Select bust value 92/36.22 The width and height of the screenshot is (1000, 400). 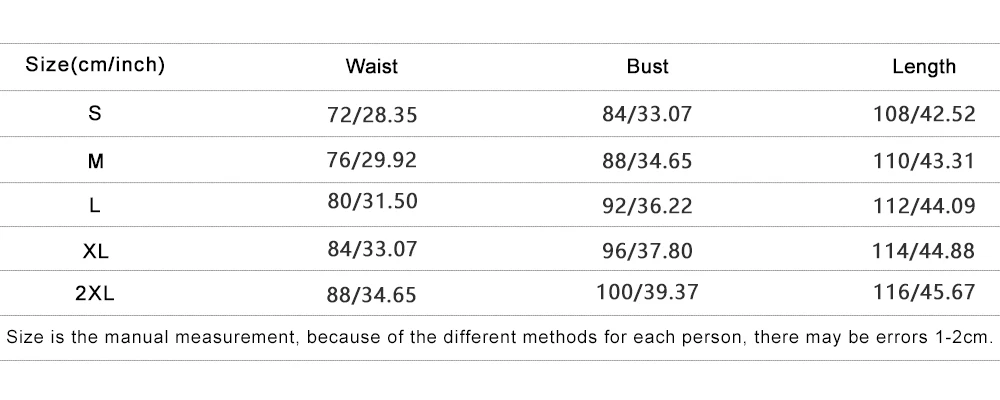(647, 205)
